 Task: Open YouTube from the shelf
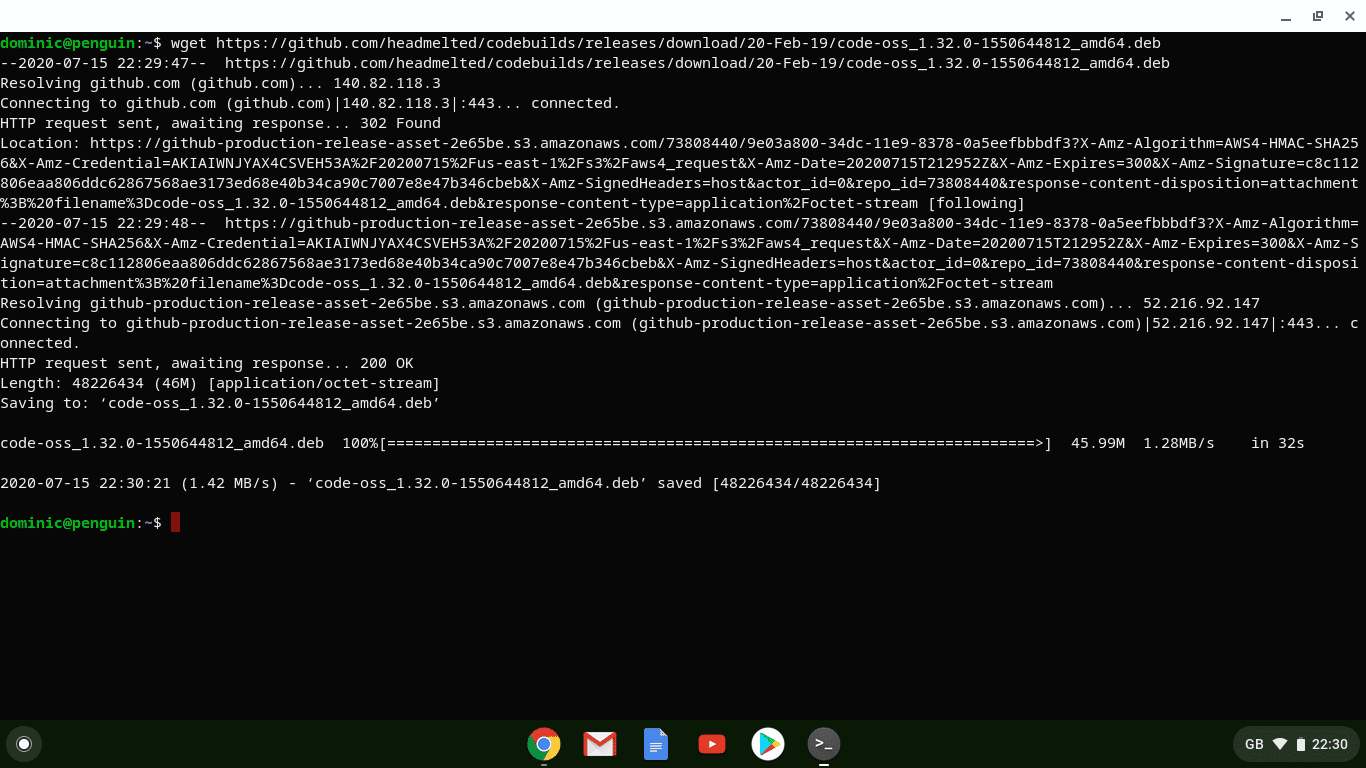pyautogui.click(x=711, y=744)
